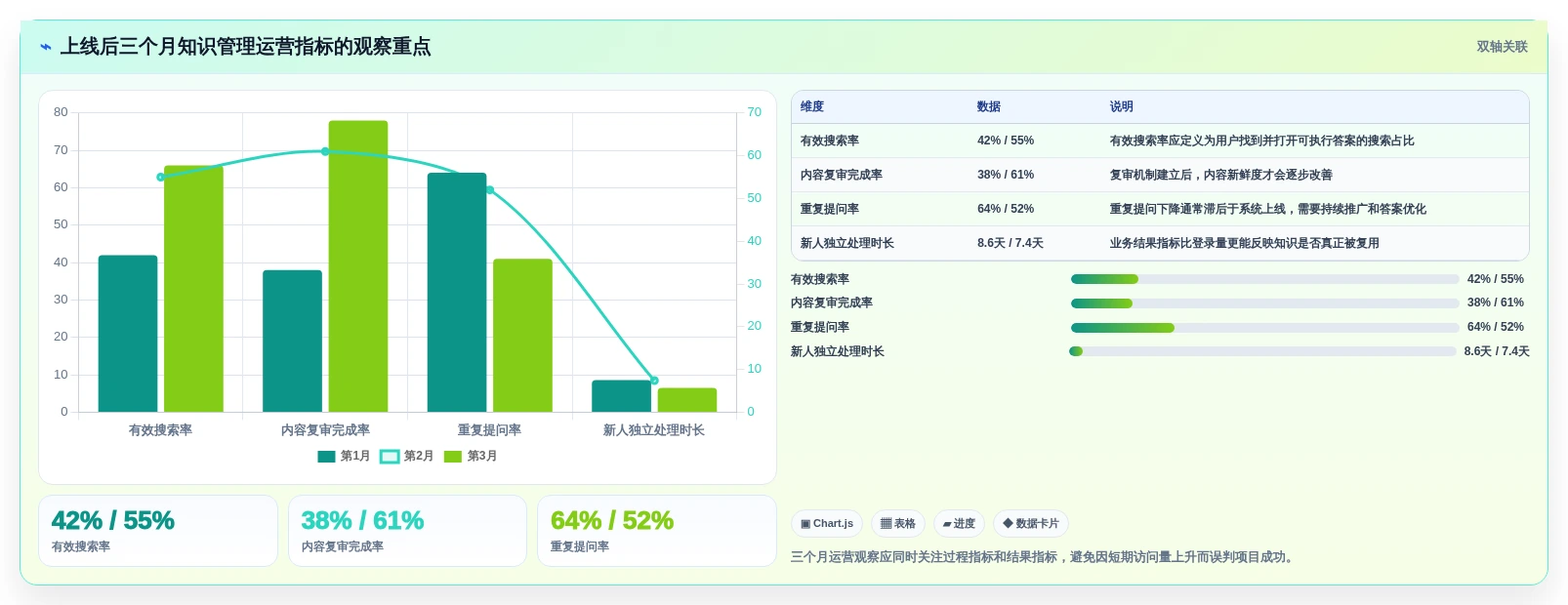The height and width of the screenshot is (605, 1568).
Task: Select the 表格 tag chip
Action: tap(898, 524)
